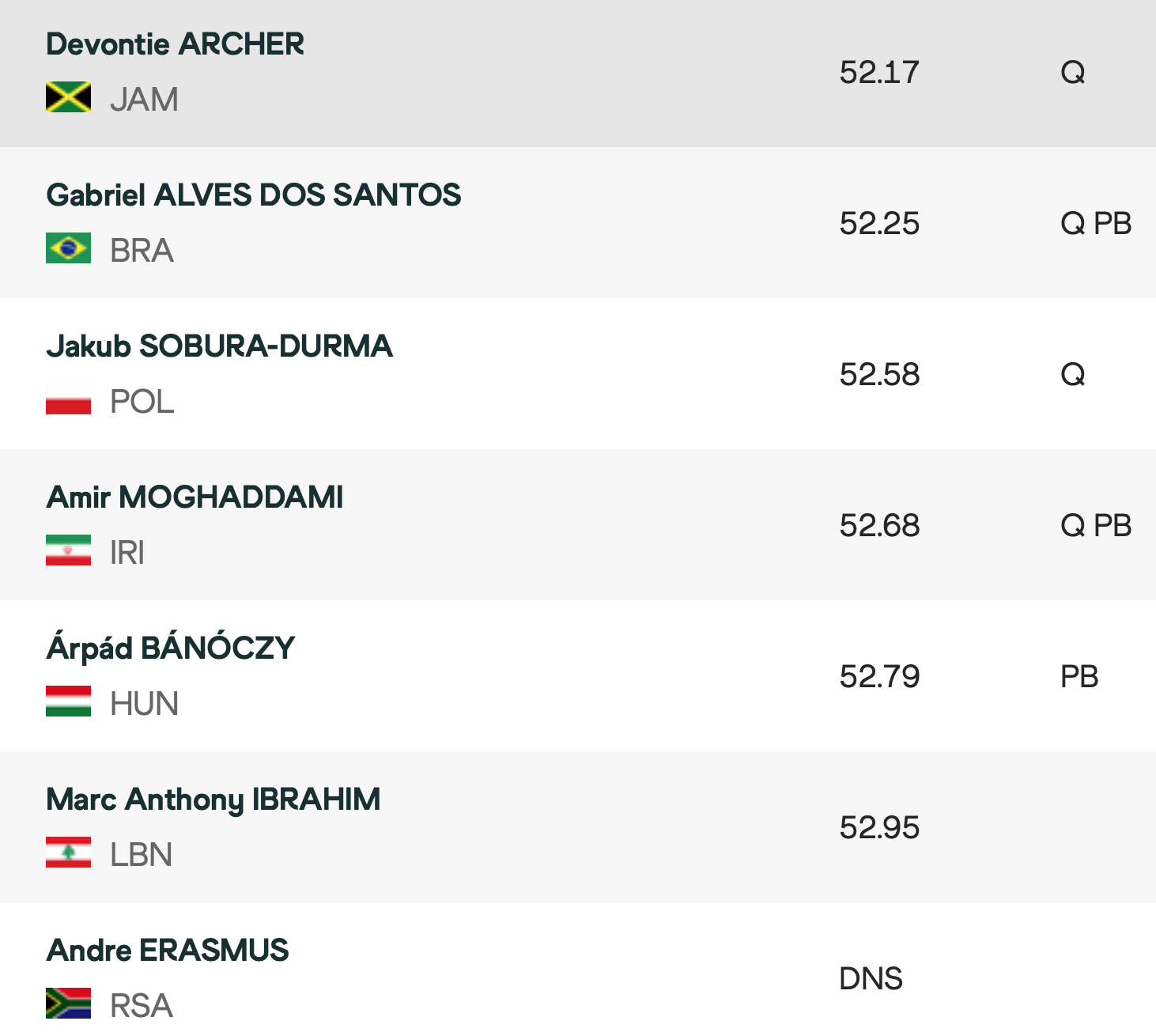Click the Lebanon flag icon

68,853
